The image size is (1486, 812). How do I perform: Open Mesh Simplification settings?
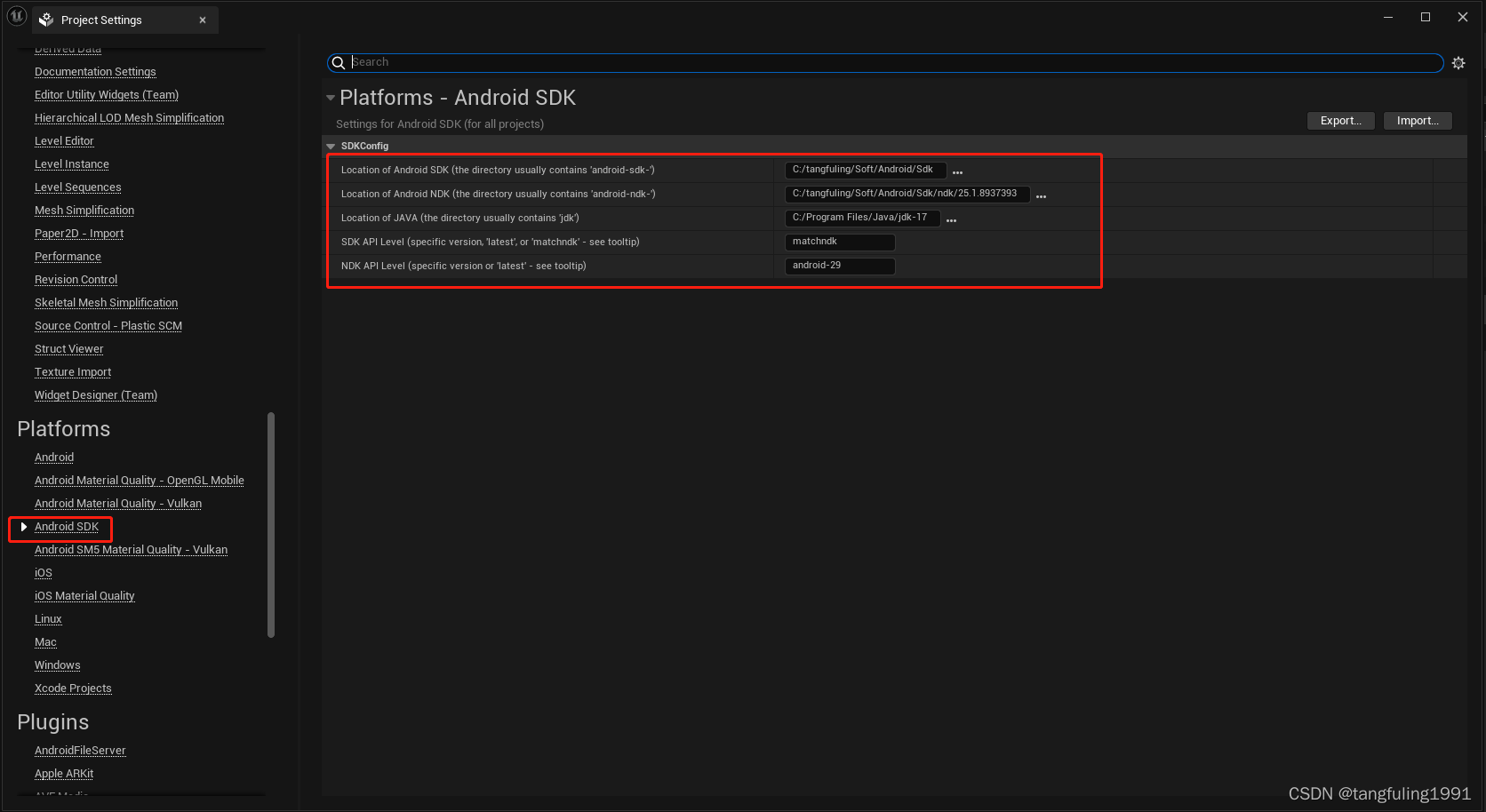tap(84, 211)
